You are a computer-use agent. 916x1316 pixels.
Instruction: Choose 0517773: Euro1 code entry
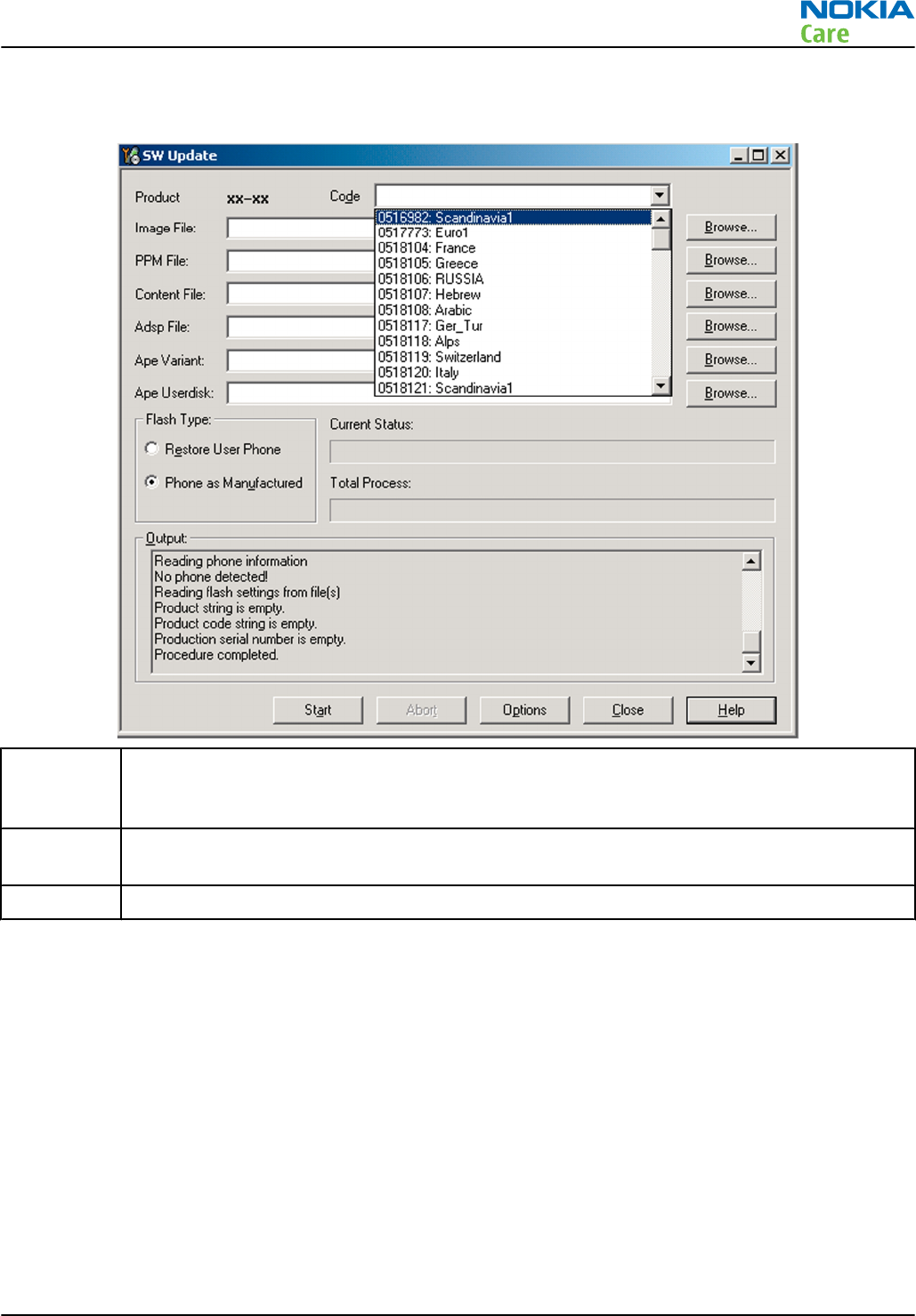514,232
